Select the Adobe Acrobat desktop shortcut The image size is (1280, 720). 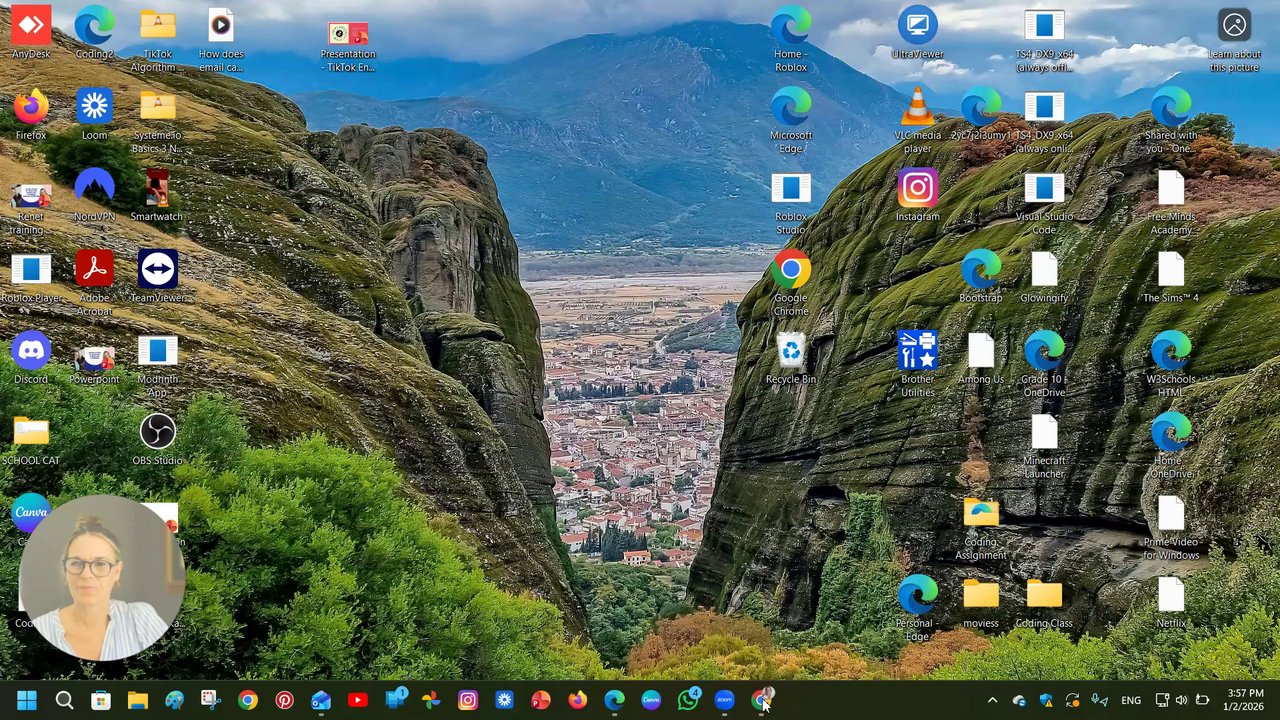pos(94,284)
